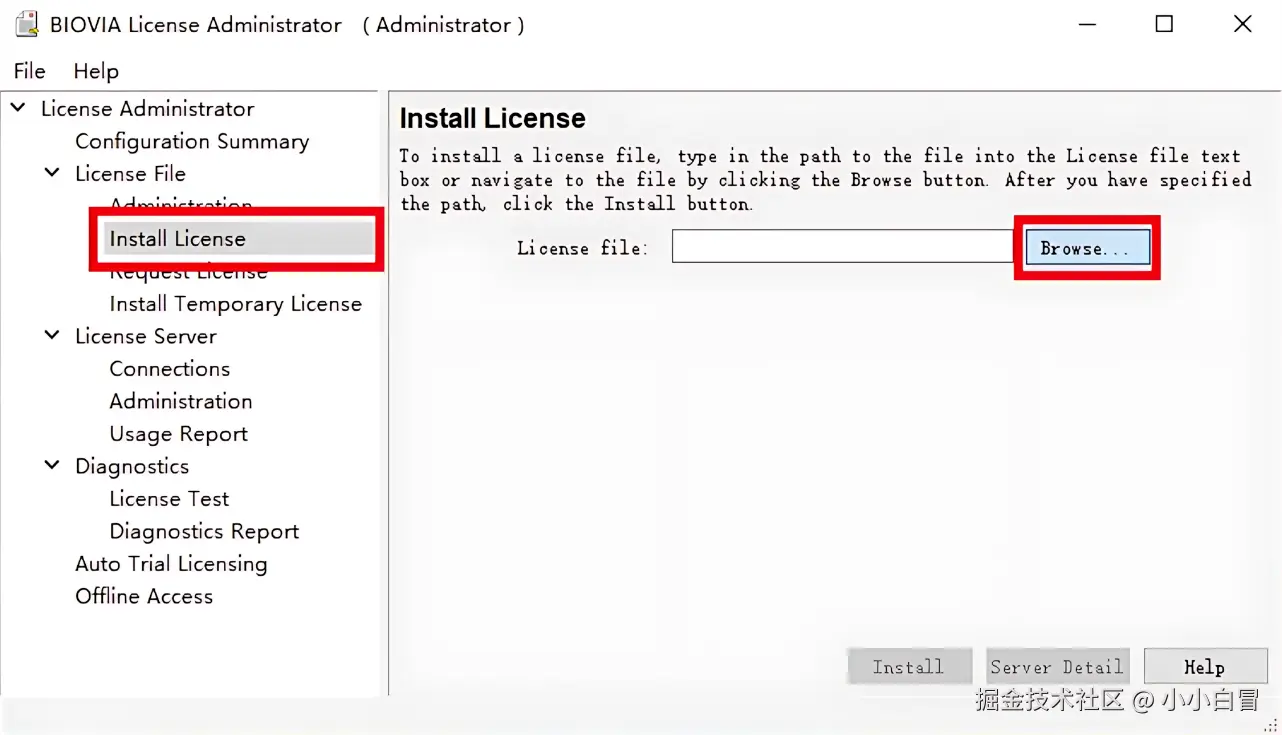1282x735 pixels.
Task: Open the Usage Report page
Action: click(x=179, y=434)
